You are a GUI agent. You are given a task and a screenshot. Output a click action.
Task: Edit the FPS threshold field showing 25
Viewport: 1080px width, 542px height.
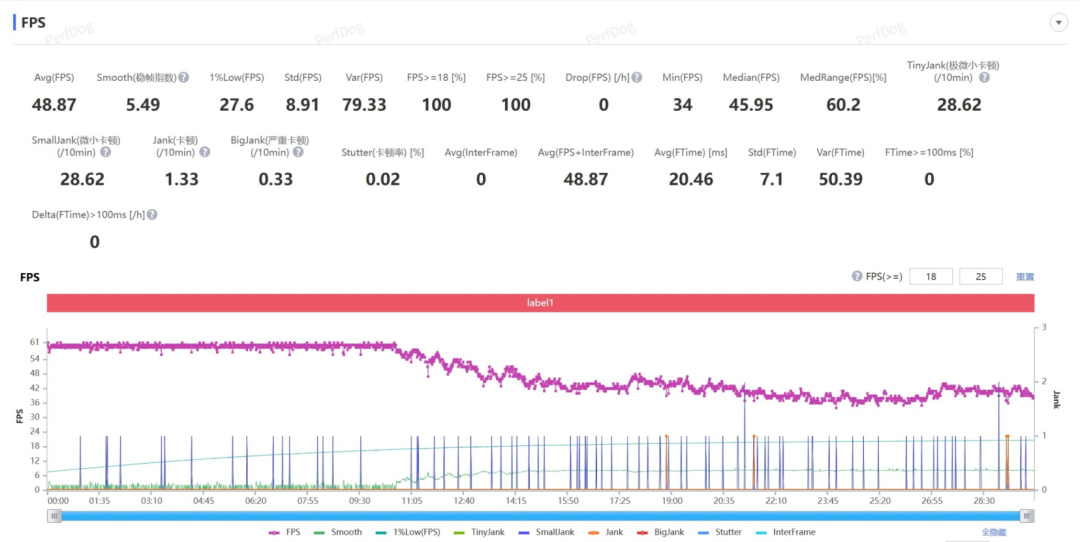[981, 276]
